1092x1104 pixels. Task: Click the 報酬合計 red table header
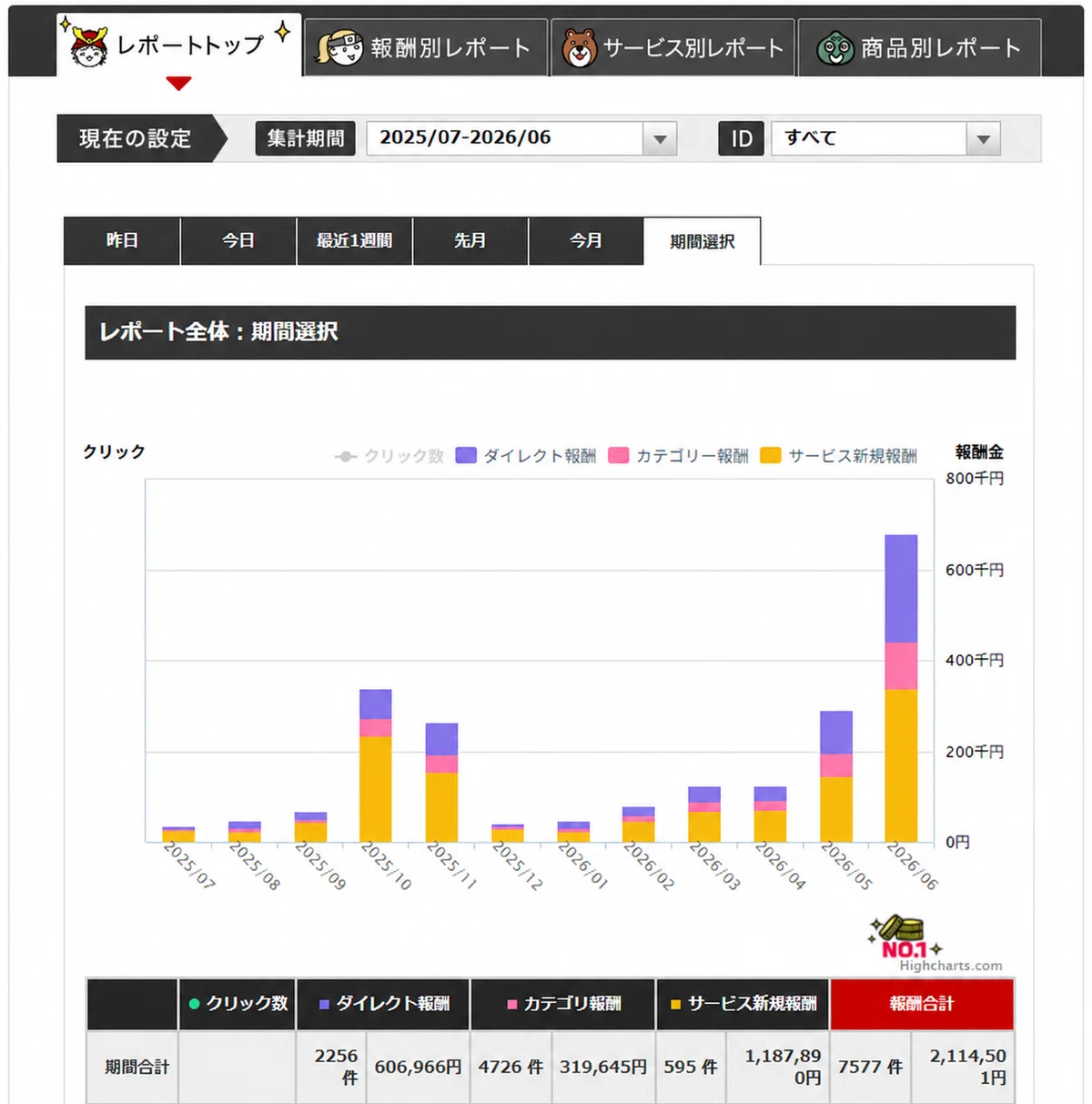922,1004
